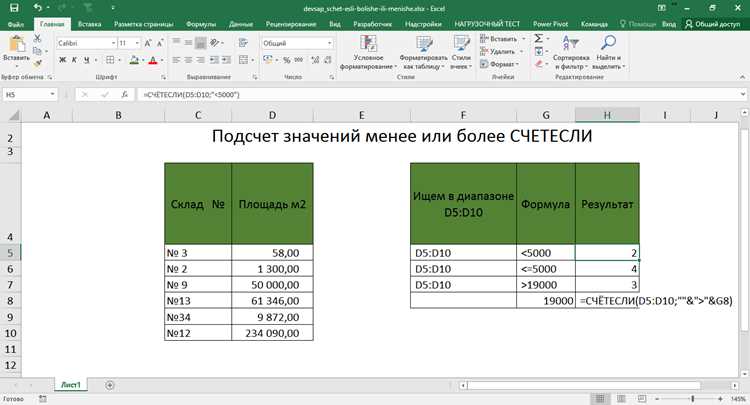Select the Лист1 sheet tab
750x405 pixels.
(x=71, y=385)
